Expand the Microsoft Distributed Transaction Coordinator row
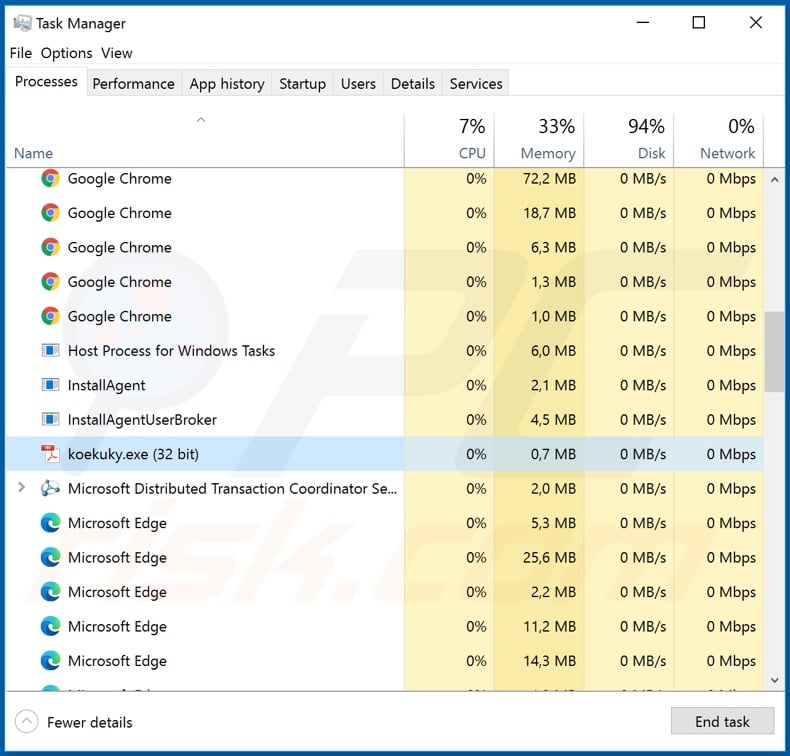The image size is (790, 756). tap(21, 488)
